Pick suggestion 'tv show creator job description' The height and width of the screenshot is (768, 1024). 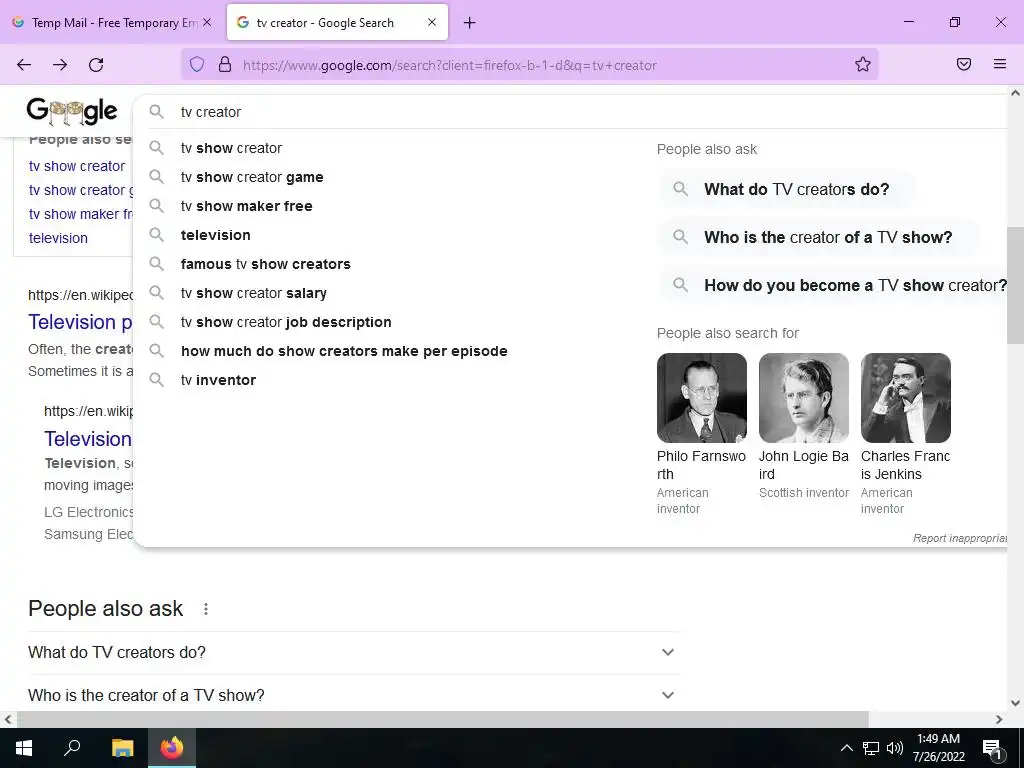click(286, 322)
